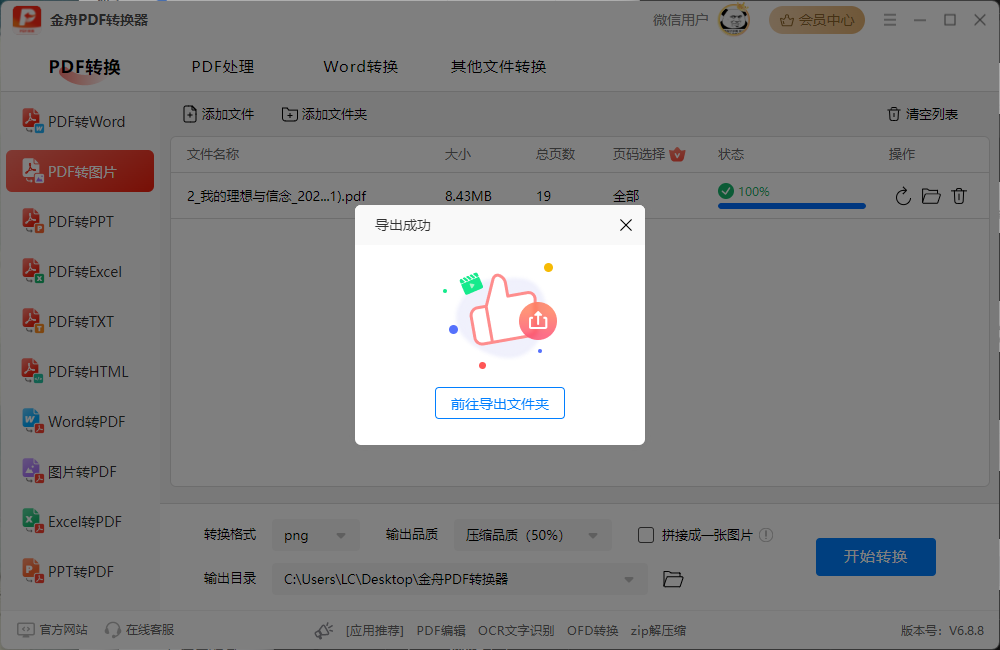Enable 拼接成一张图片 option
This screenshot has height=650, width=1000.
point(646,535)
